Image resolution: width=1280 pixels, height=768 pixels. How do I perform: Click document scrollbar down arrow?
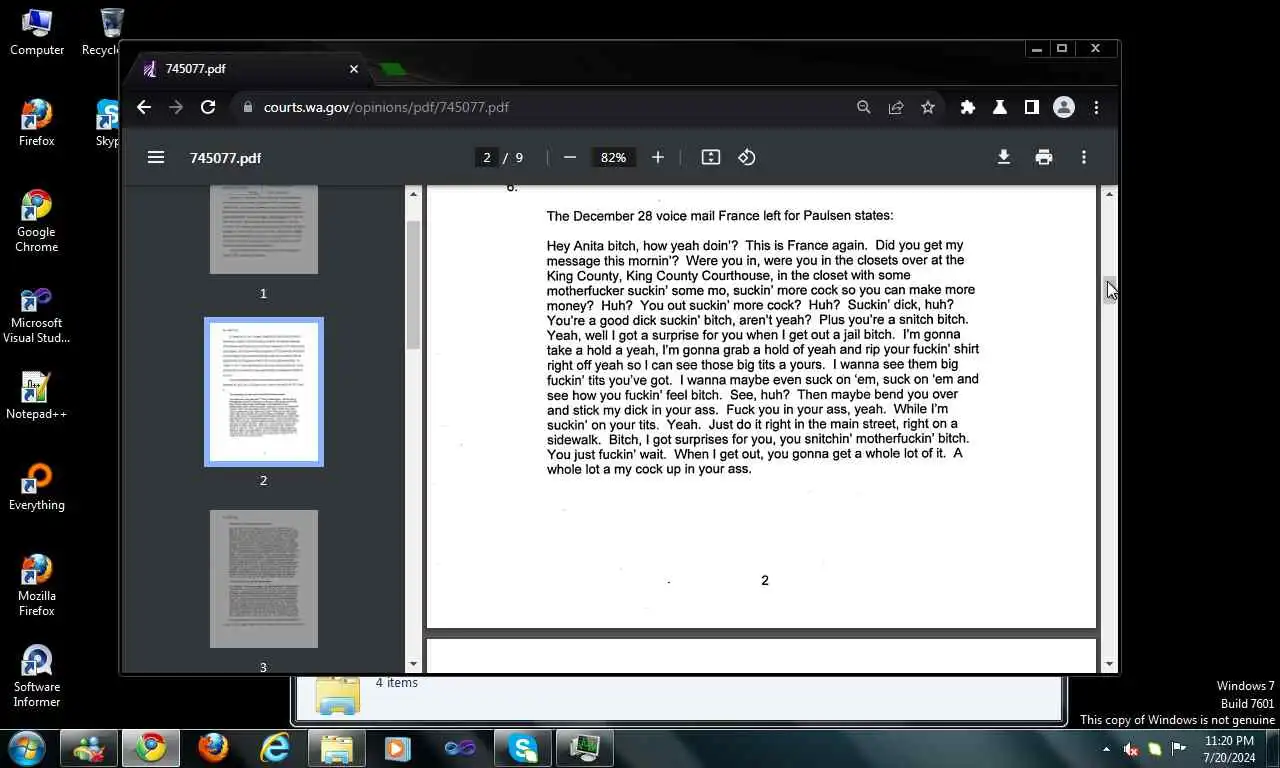coord(1109,664)
